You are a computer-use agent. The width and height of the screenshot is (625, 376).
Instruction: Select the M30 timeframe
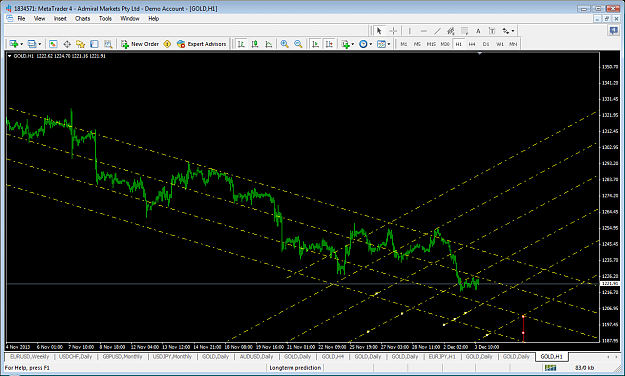coord(445,44)
